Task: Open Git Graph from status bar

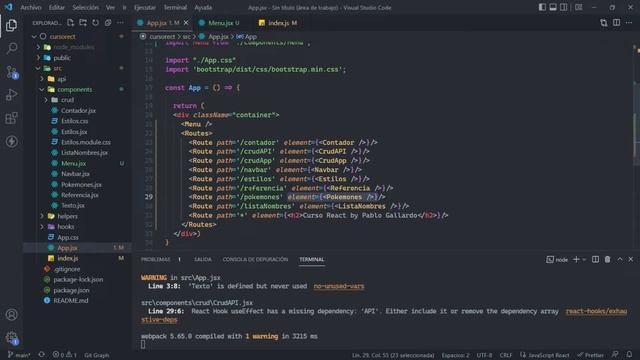Action: point(96,355)
